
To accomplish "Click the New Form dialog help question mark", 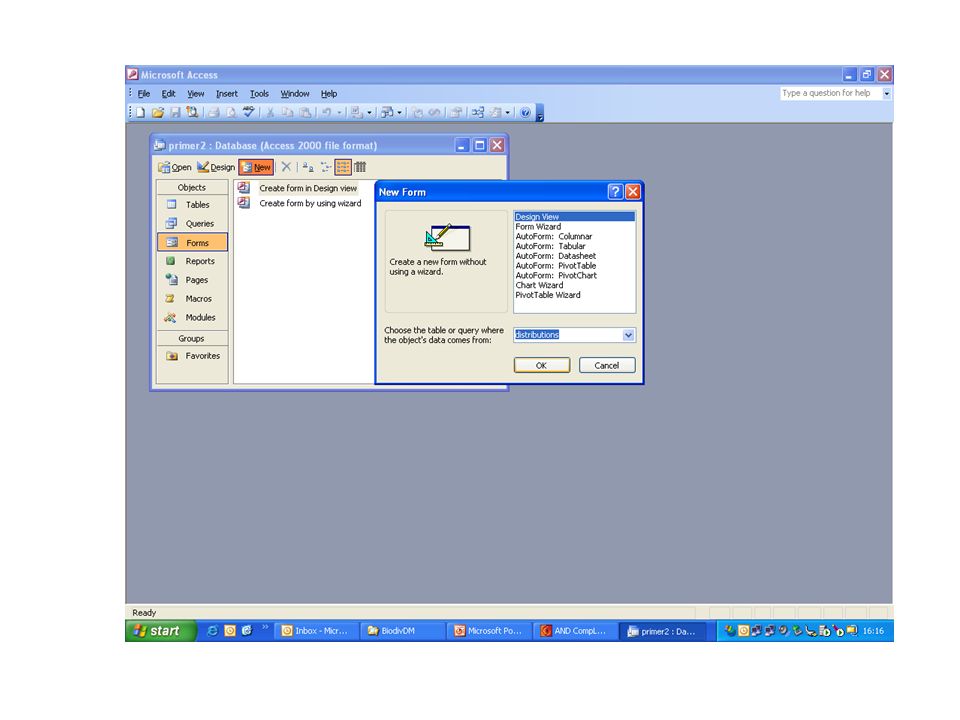I will click(x=615, y=192).
